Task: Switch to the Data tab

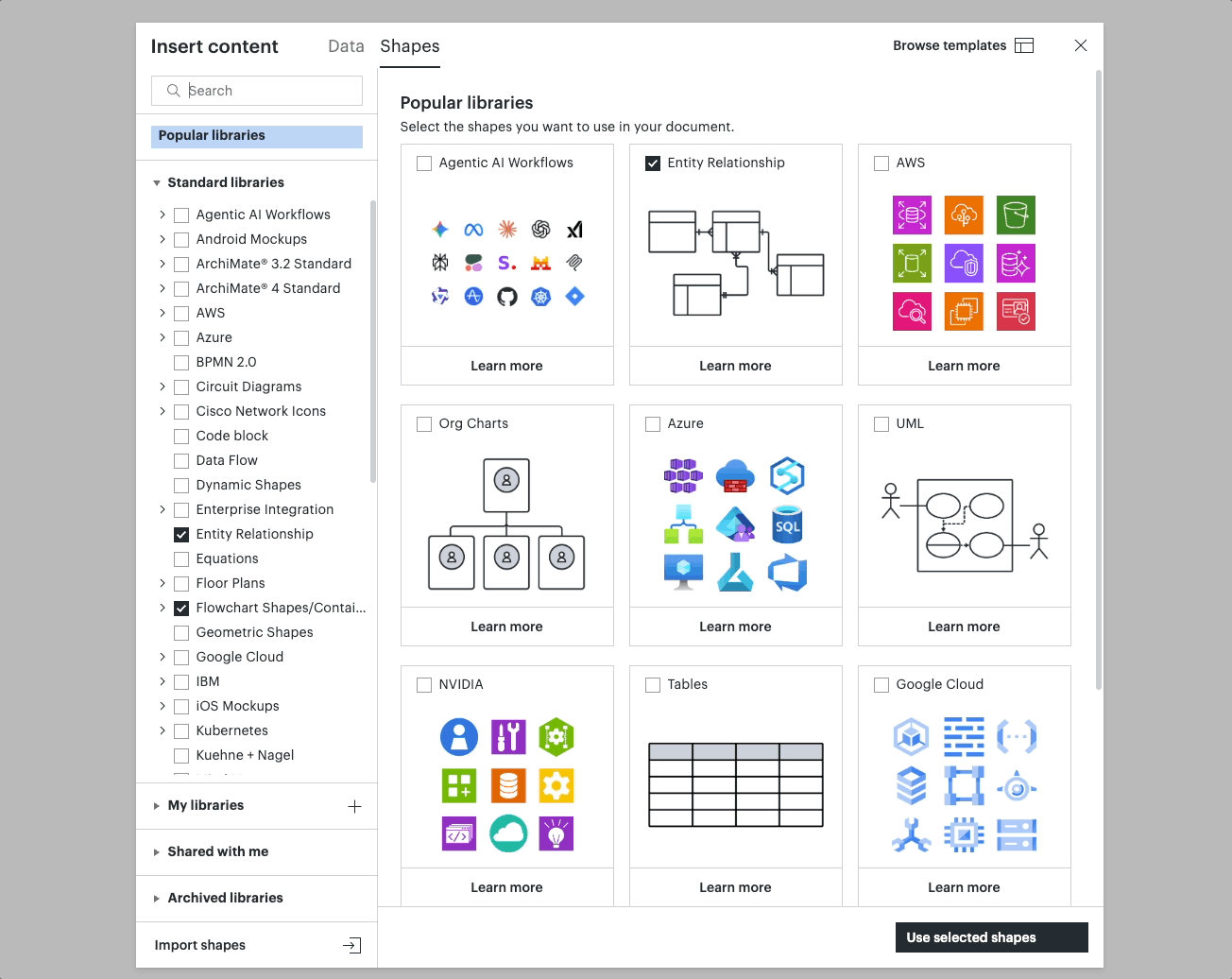Action: [346, 46]
